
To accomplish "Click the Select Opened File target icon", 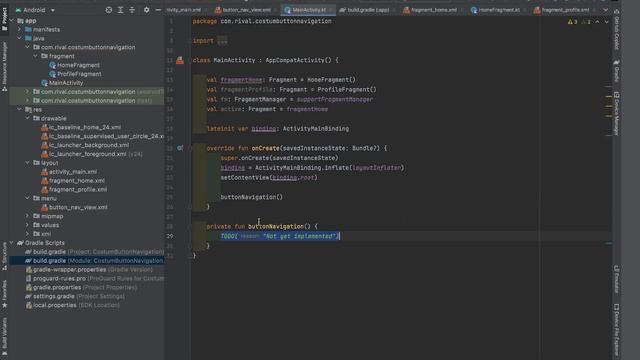I will pyautogui.click(x=109, y=10).
